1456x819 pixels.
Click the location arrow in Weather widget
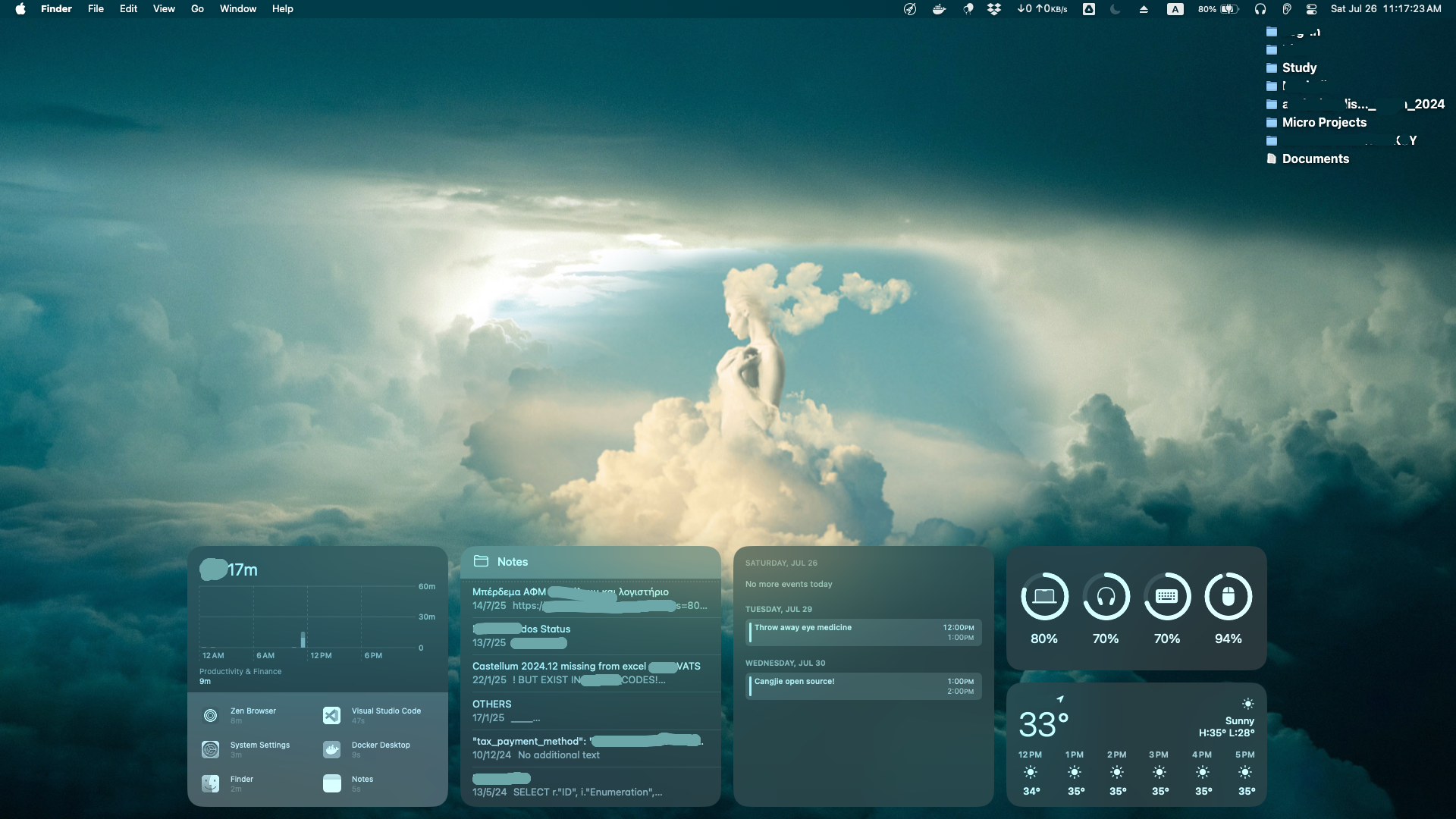1060,699
